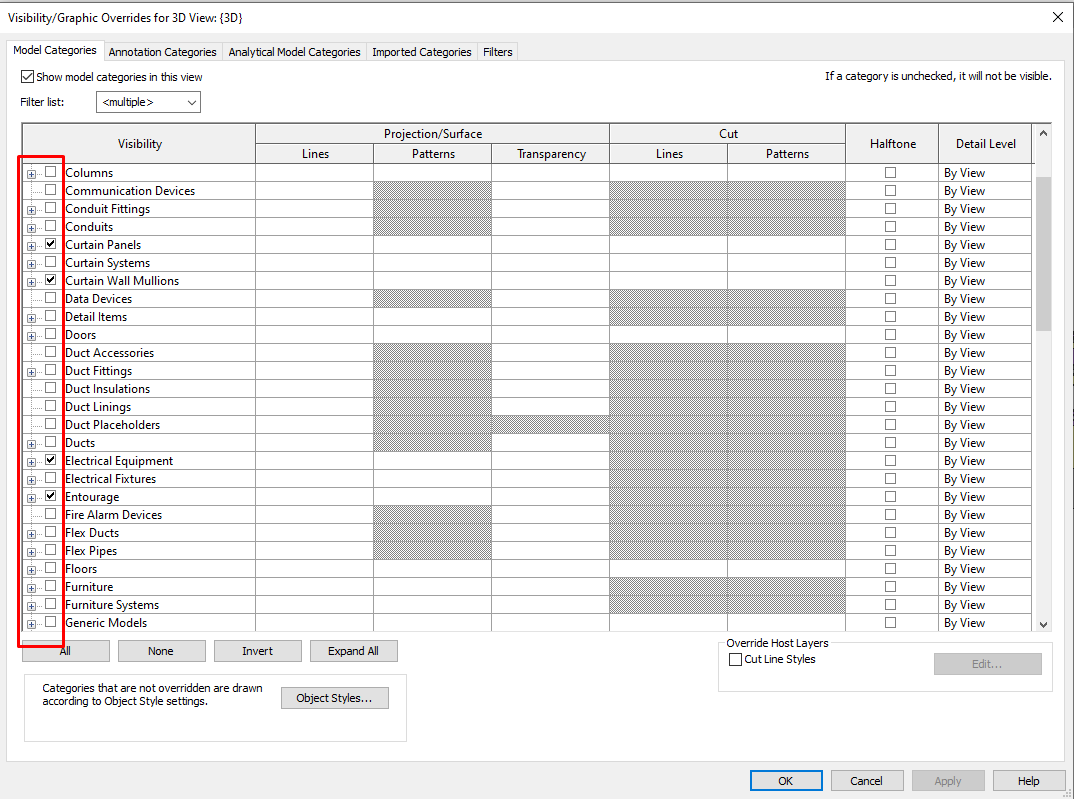The height and width of the screenshot is (799, 1074).
Task: Click the Invert selection button
Action: (x=258, y=651)
